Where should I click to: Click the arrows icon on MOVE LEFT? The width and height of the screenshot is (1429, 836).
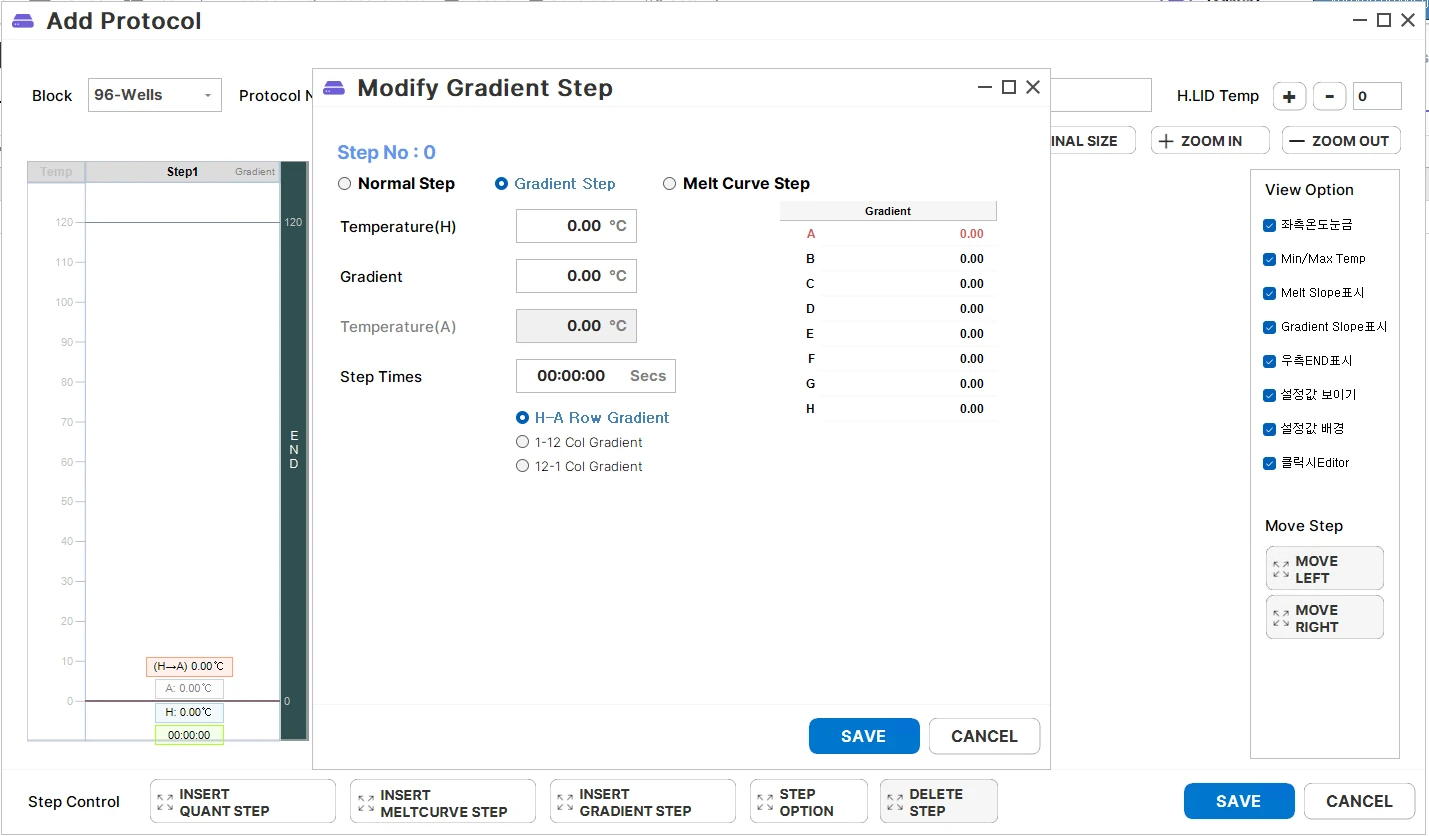coord(1281,569)
